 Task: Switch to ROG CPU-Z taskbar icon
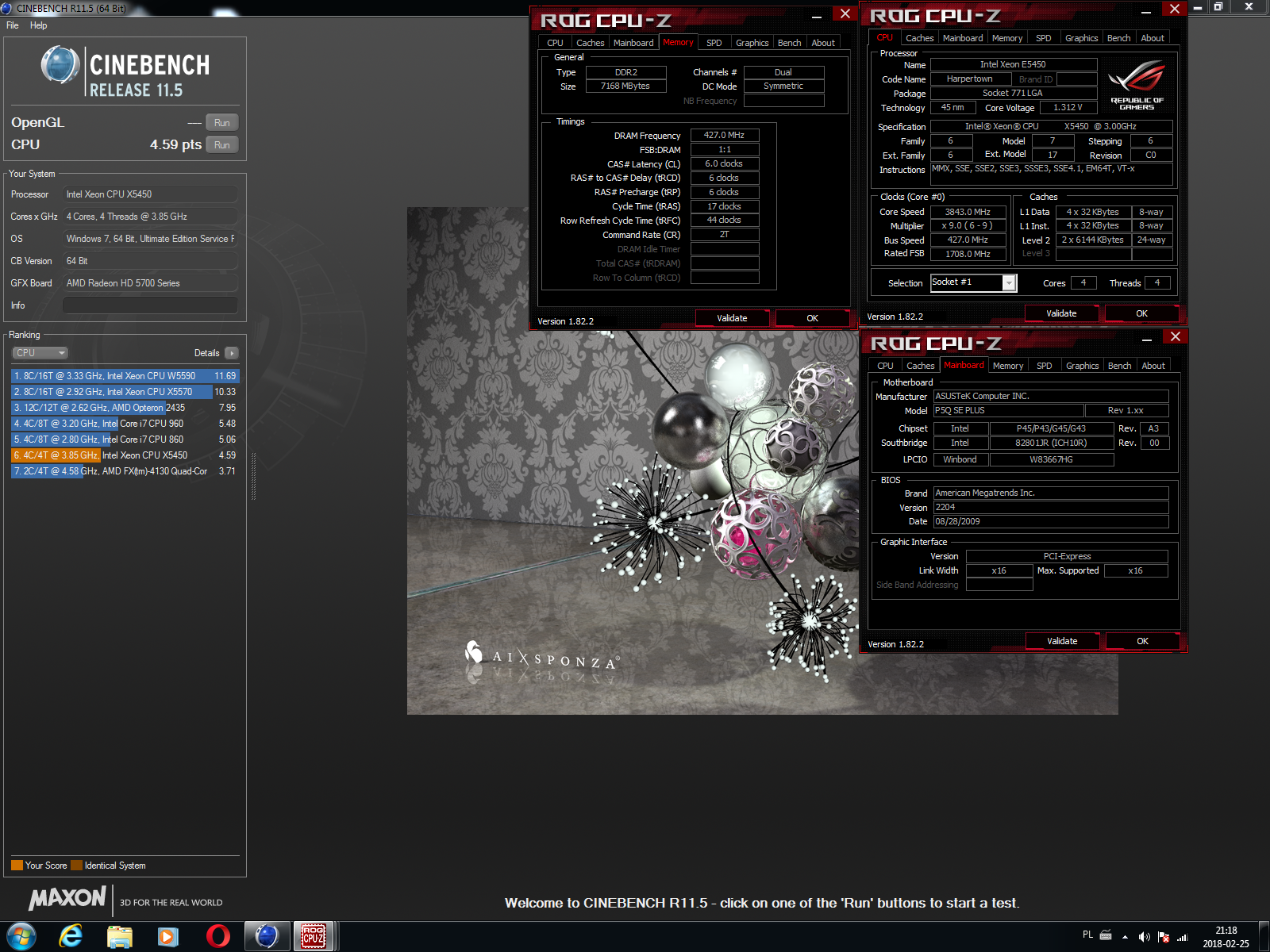pyautogui.click(x=314, y=936)
